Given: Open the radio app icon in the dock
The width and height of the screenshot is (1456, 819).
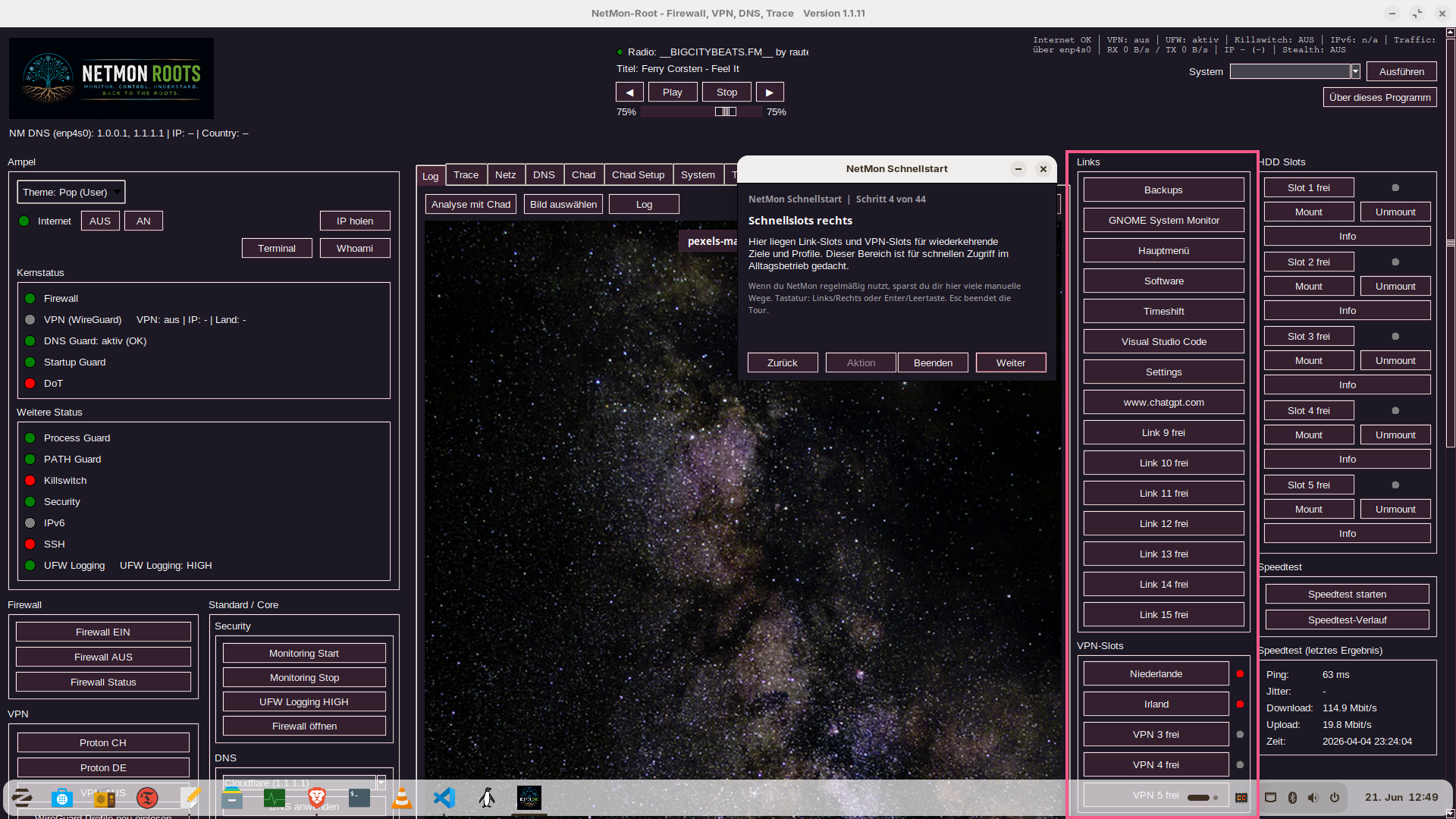Looking at the screenshot, I should coord(105,798).
